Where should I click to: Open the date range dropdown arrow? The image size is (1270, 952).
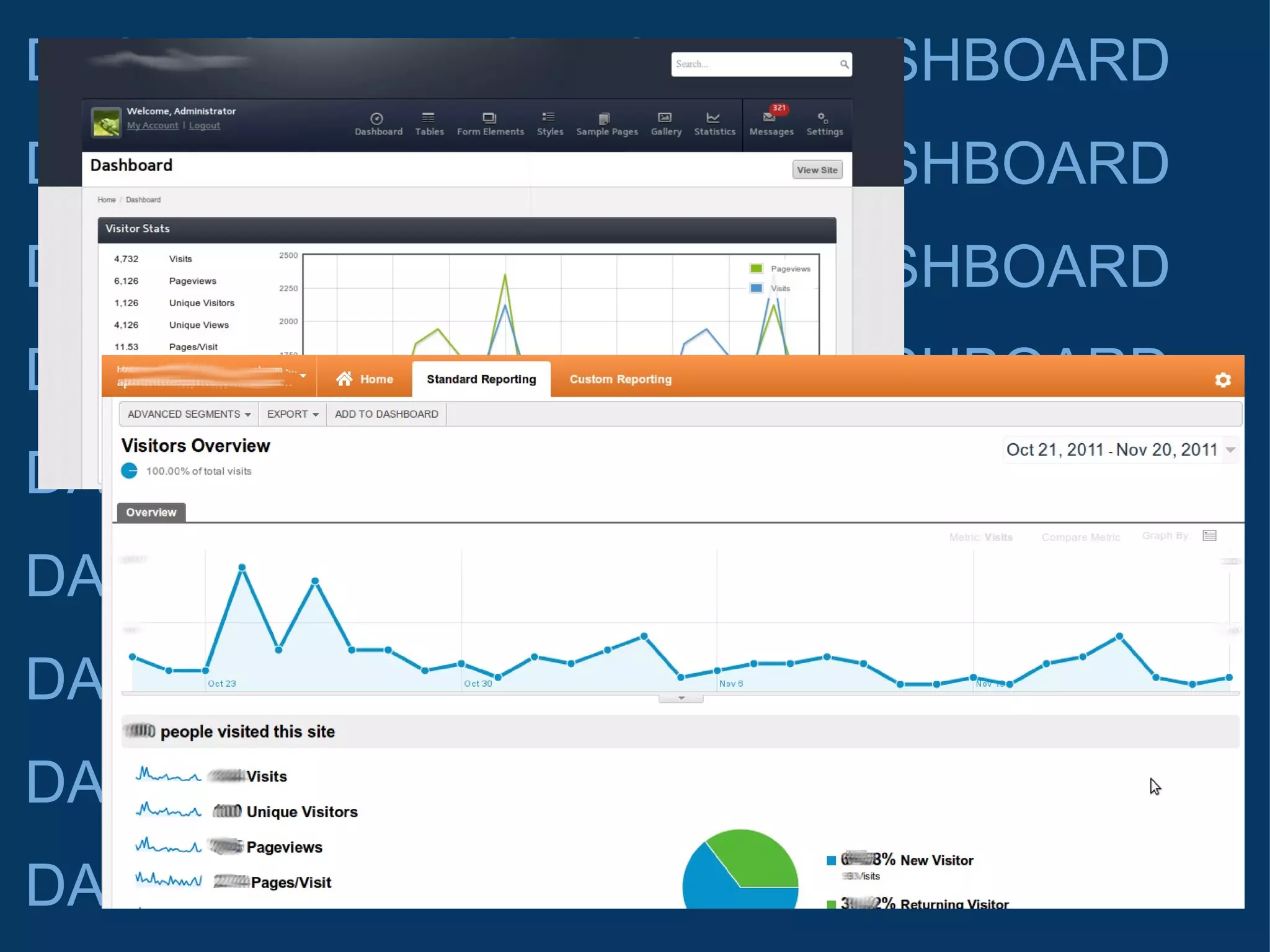[1231, 450]
